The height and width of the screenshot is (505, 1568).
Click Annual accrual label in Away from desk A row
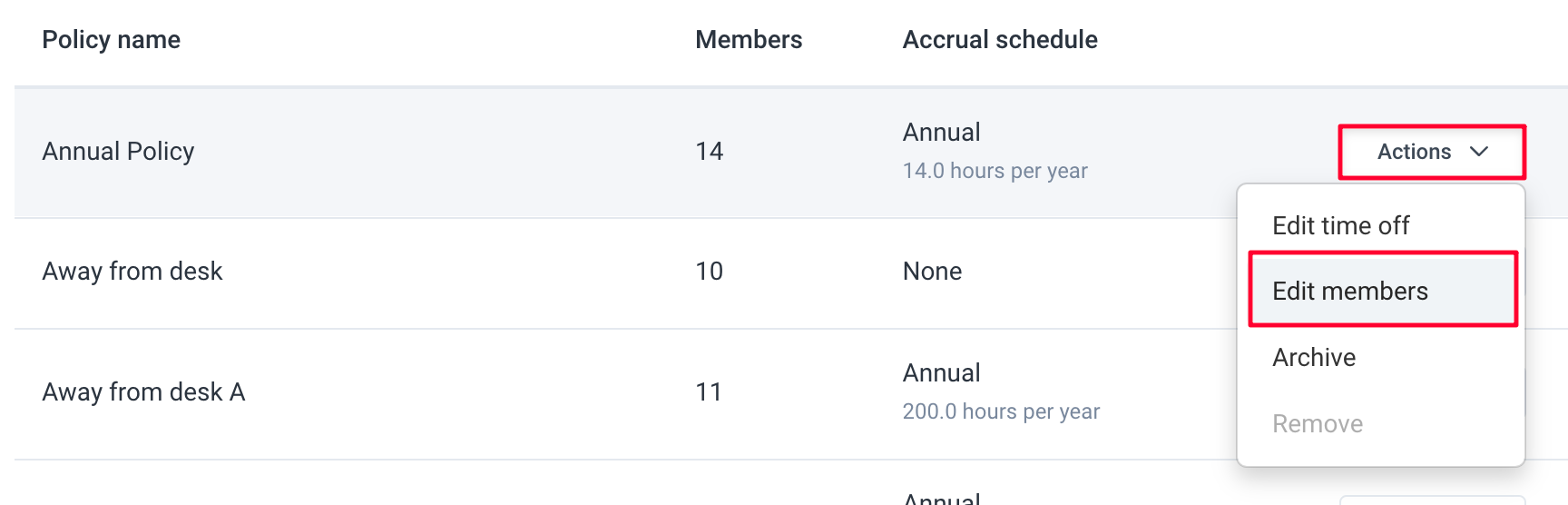[x=941, y=372]
